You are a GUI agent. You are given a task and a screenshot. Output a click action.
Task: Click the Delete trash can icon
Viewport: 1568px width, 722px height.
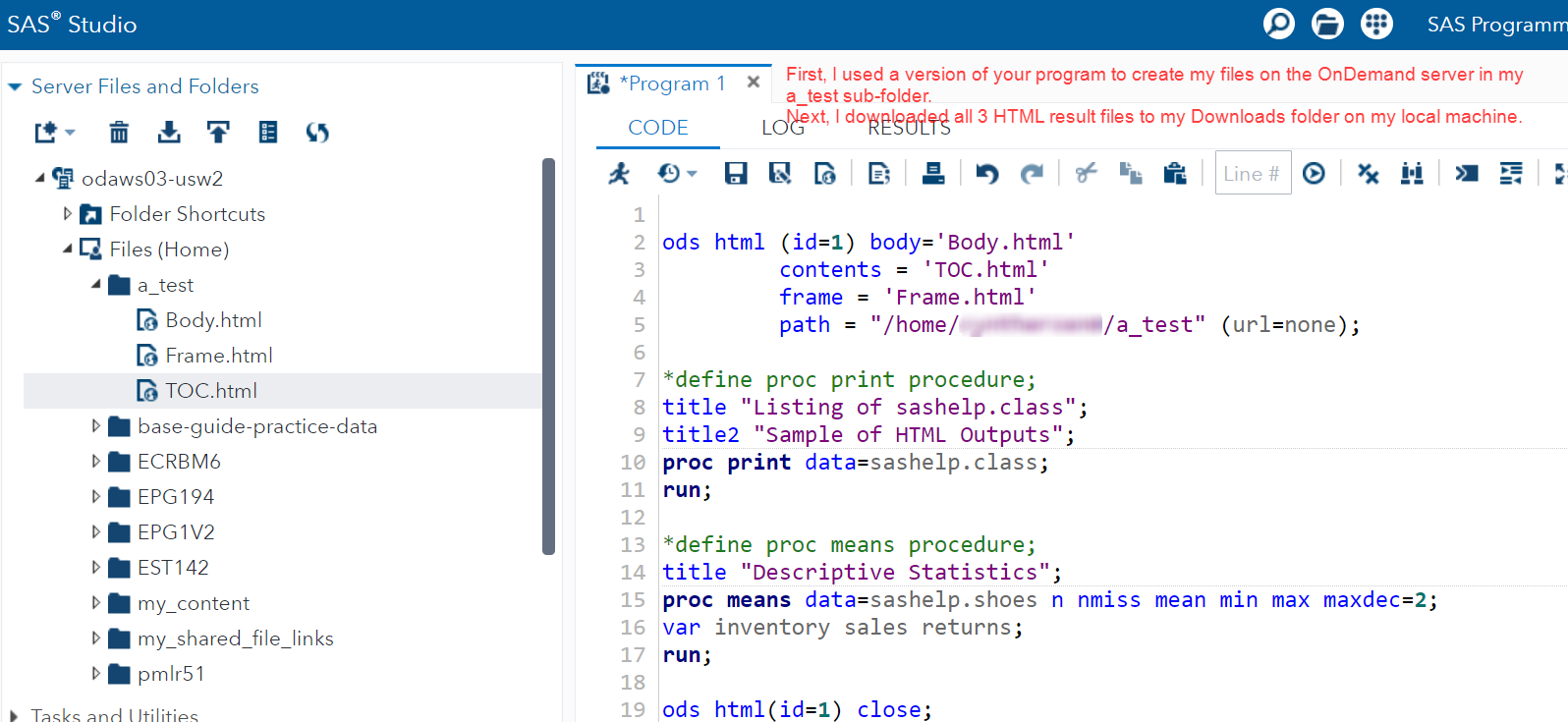pyautogui.click(x=119, y=132)
